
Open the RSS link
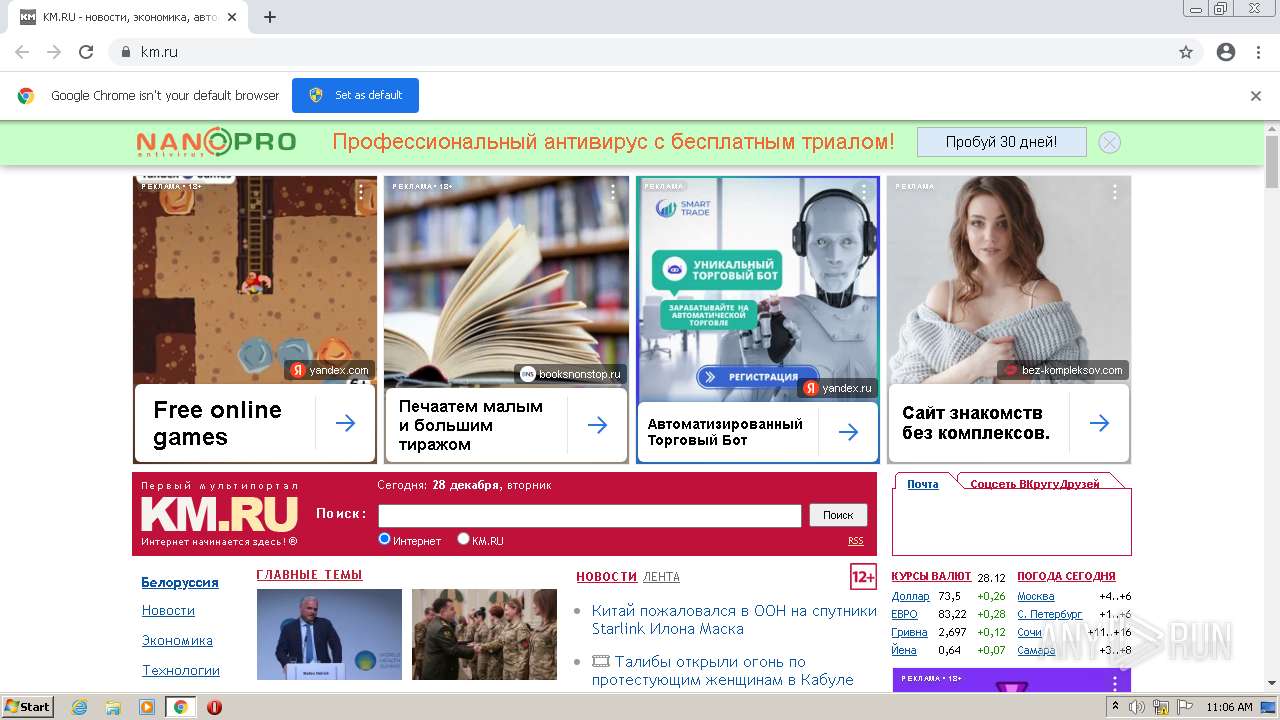(x=856, y=541)
